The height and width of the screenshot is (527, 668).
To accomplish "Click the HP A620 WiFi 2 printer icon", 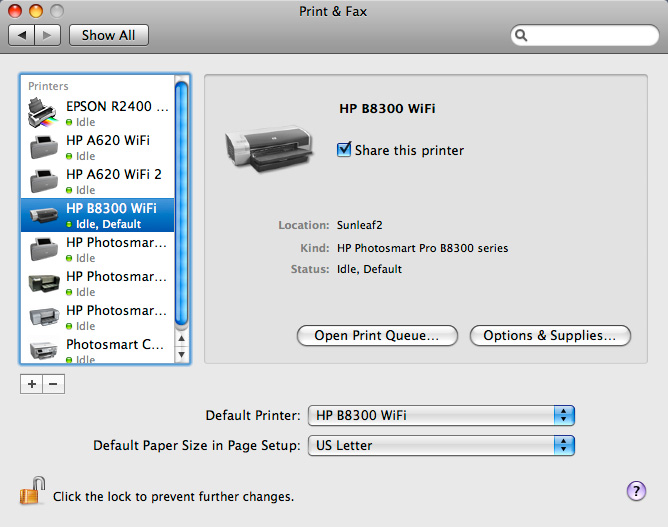I will pos(44,181).
